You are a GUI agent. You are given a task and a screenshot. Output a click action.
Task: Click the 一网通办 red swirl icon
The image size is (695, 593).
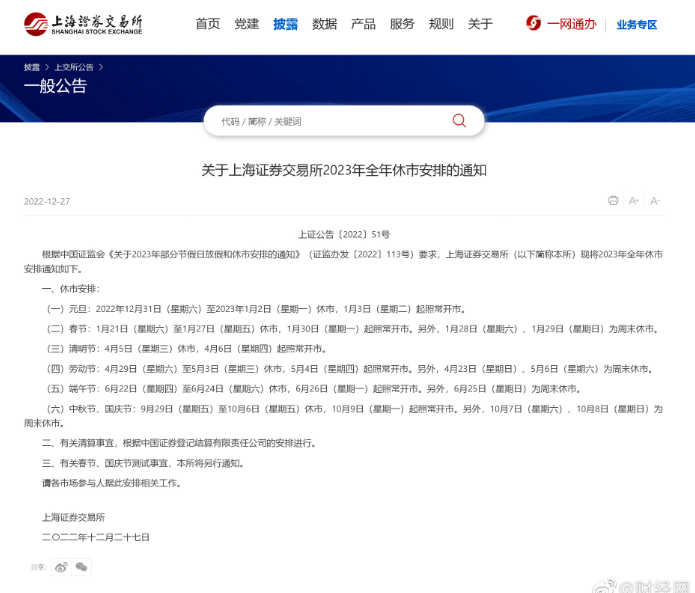pyautogui.click(x=534, y=23)
